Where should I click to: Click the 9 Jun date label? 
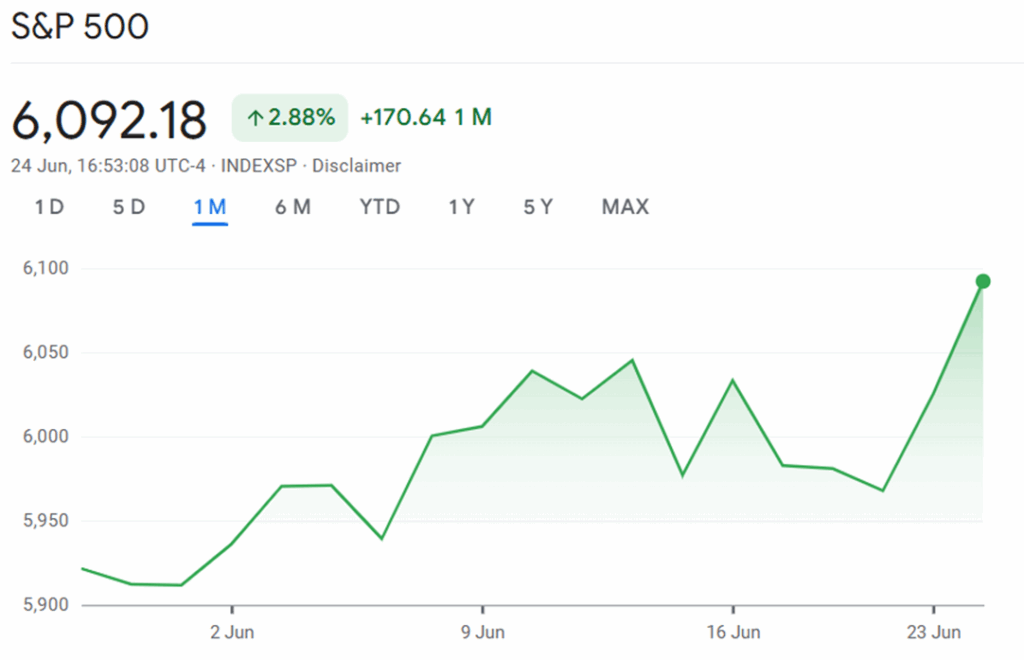tap(483, 633)
